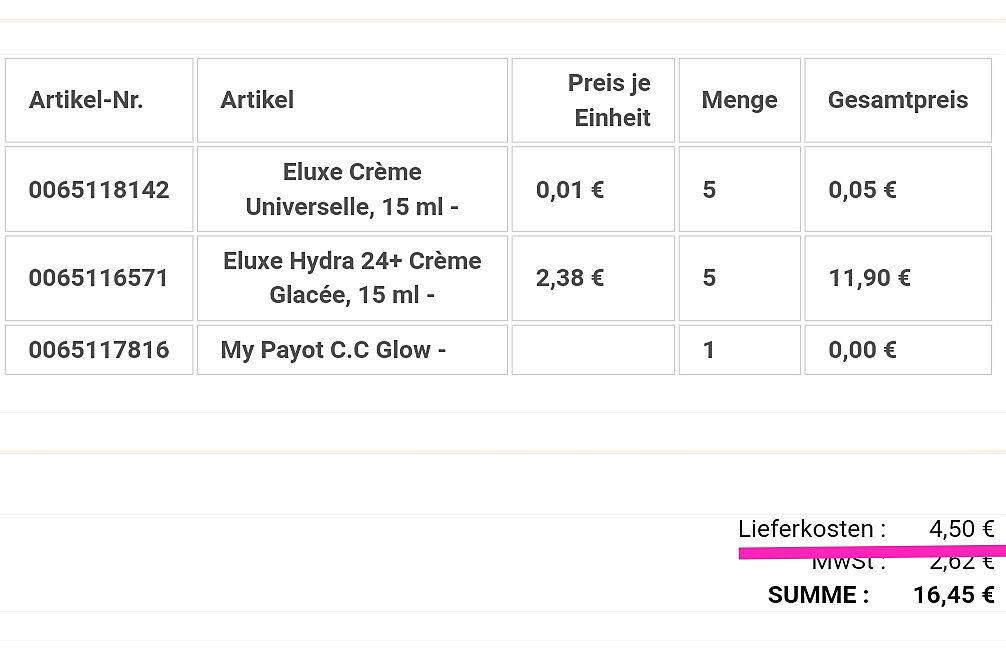Click article number 0065117816

click(99, 350)
